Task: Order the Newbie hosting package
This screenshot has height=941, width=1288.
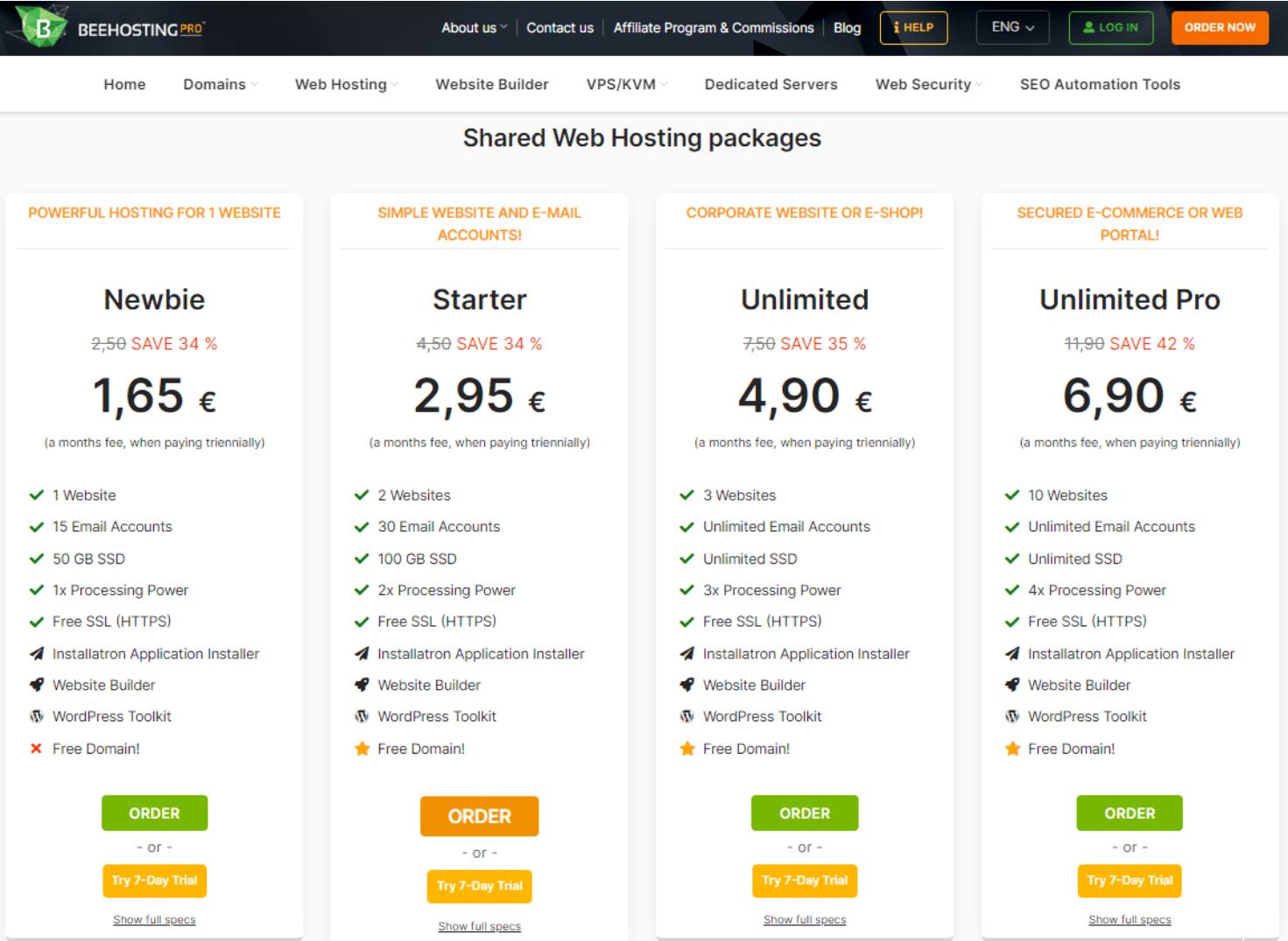Action: point(154,812)
